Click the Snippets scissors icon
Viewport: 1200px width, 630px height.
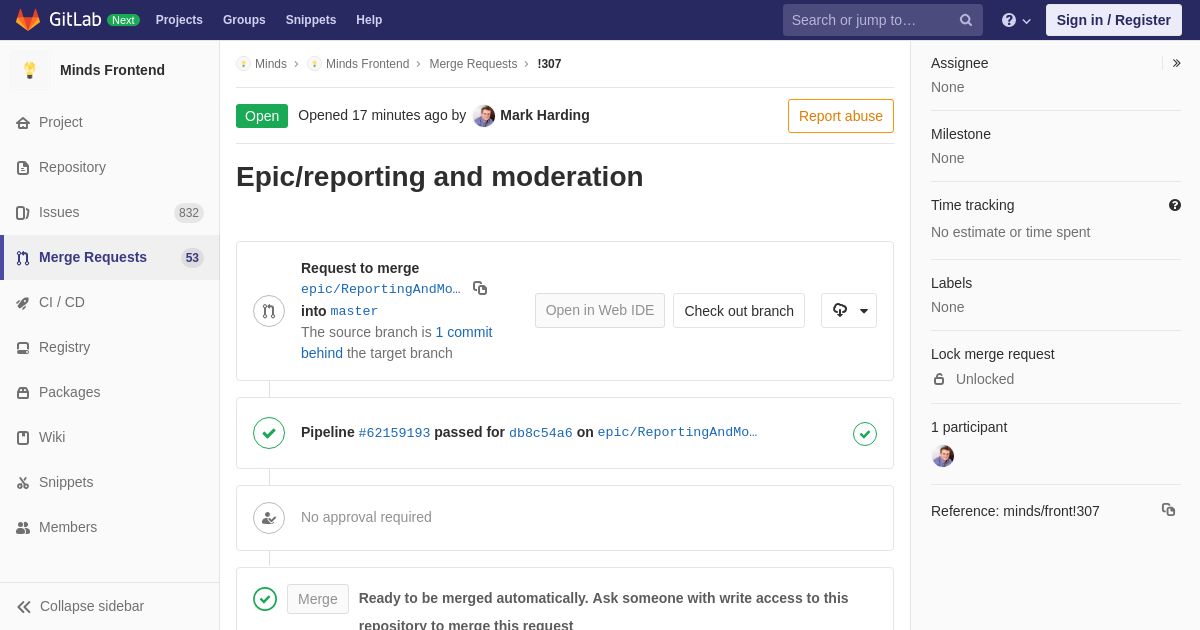(x=23, y=483)
